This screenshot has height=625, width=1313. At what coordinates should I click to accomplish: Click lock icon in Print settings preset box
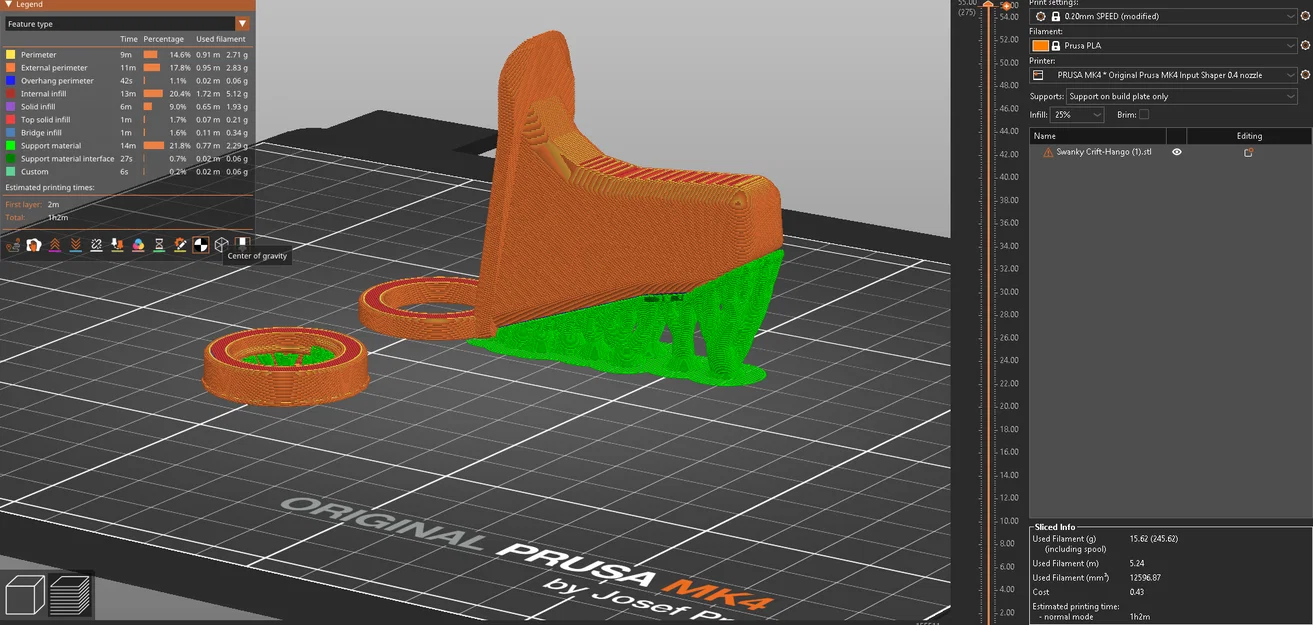click(x=1055, y=17)
